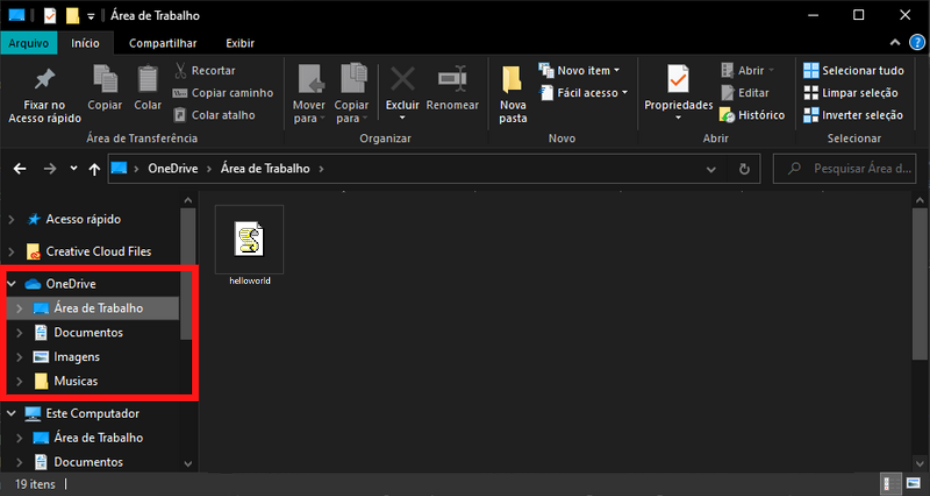Image resolution: width=930 pixels, height=496 pixels.
Task: Switch to details view in status bar
Action: point(891,485)
